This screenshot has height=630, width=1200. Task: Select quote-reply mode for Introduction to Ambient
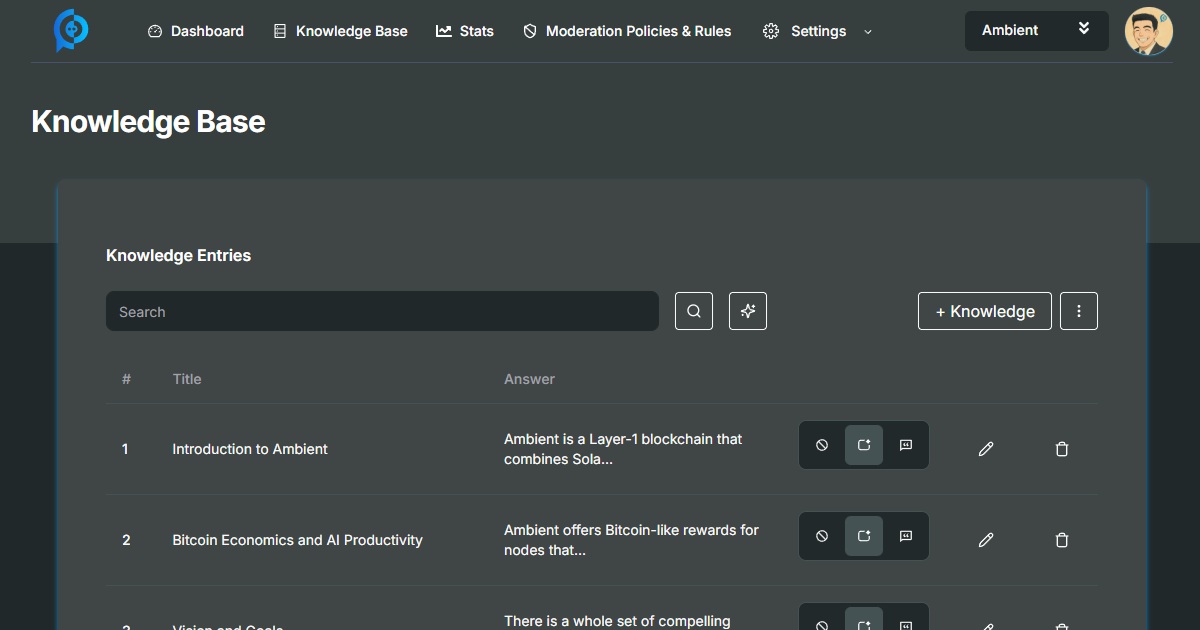tap(906, 445)
